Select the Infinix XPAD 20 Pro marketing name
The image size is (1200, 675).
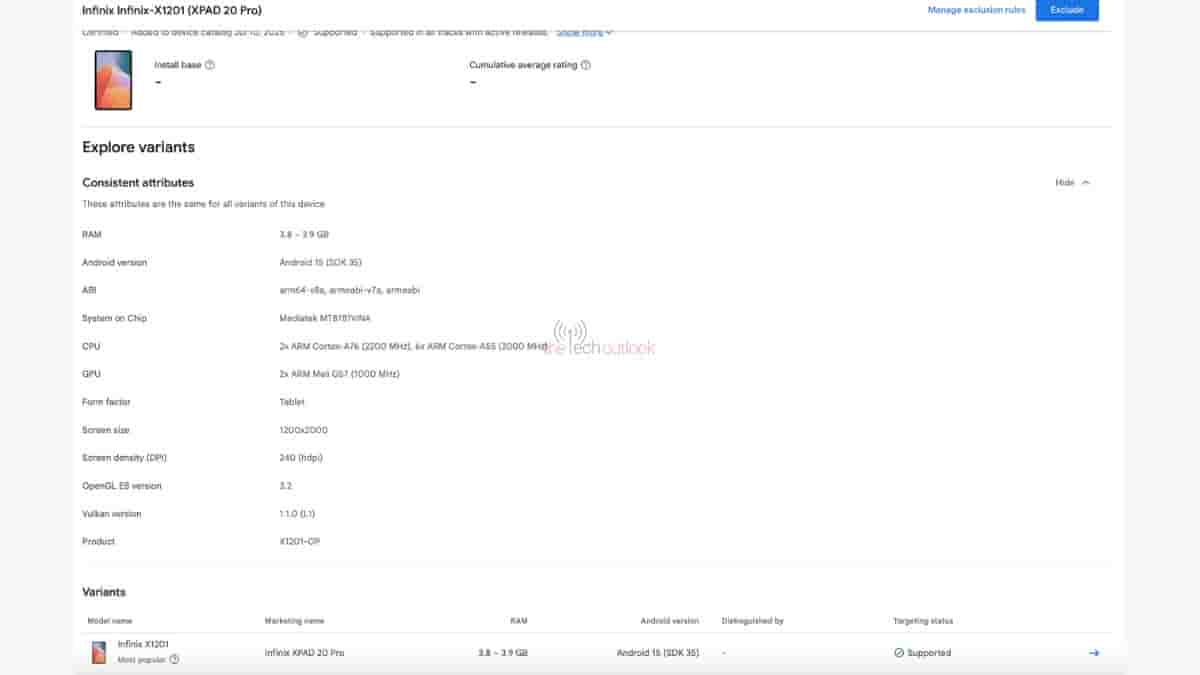click(x=304, y=653)
